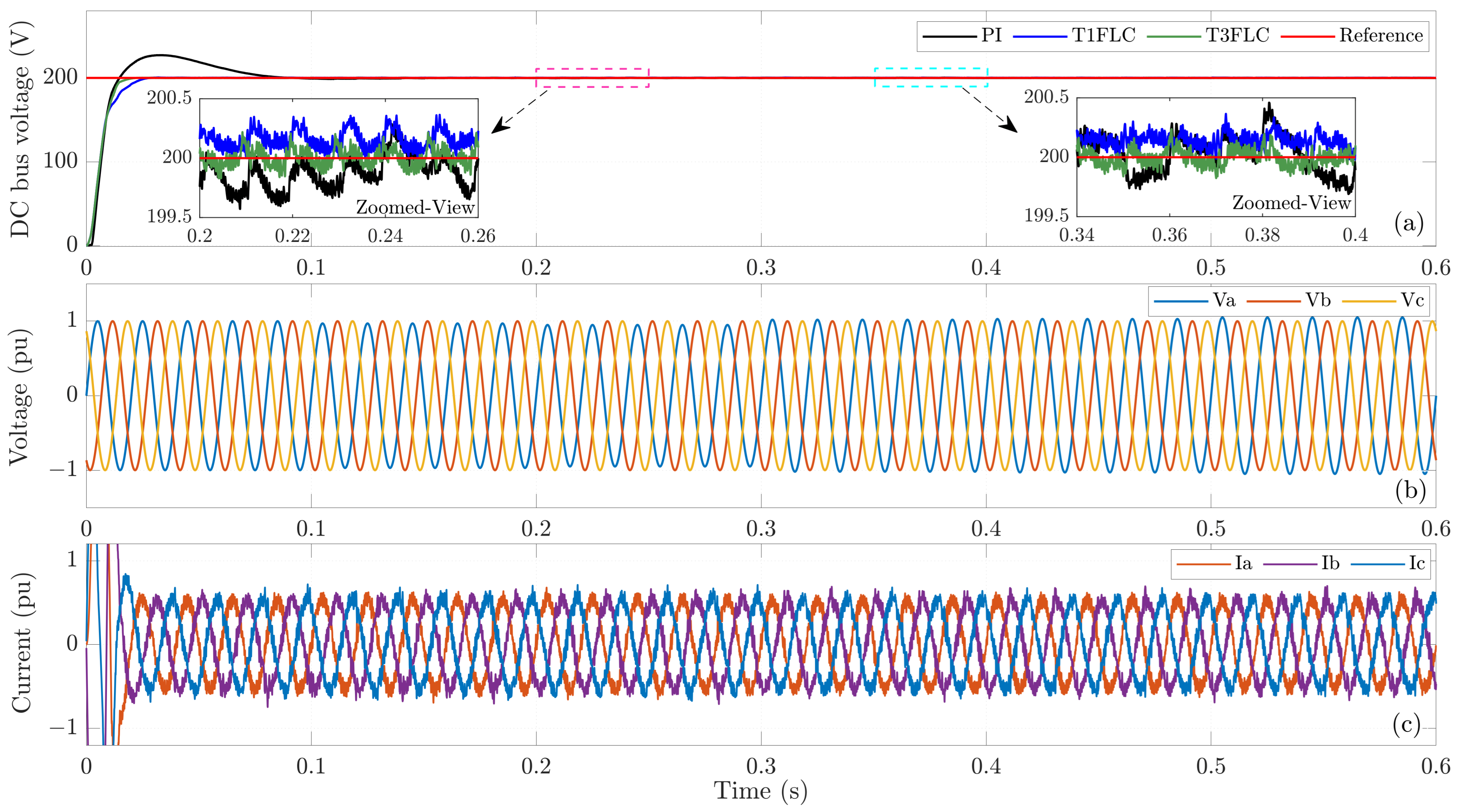The height and width of the screenshot is (812, 1457).
Task: Select the T1FLC legend label
Action: pyautogui.click(x=1103, y=36)
